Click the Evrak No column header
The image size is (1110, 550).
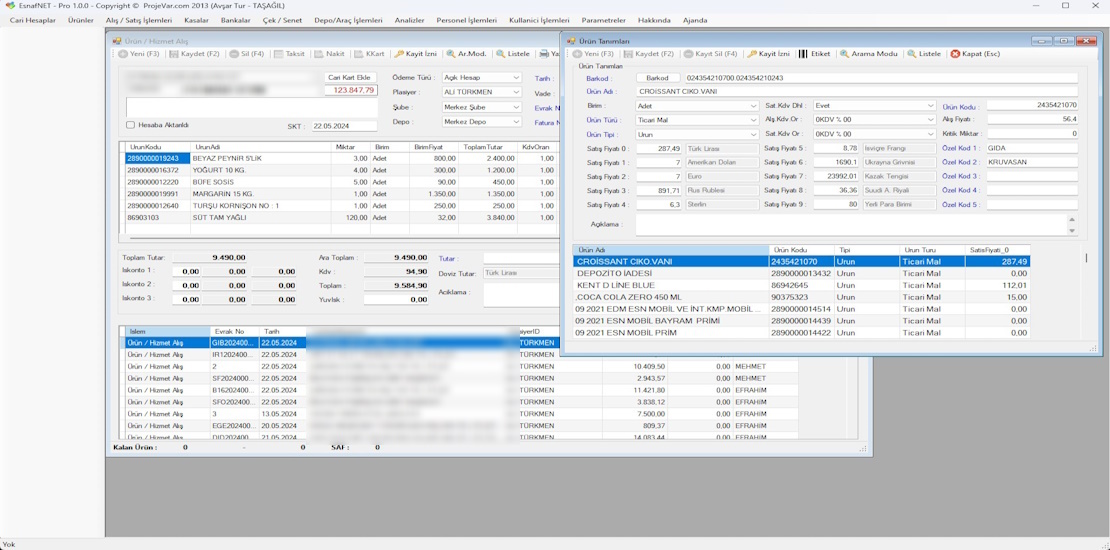[234, 331]
